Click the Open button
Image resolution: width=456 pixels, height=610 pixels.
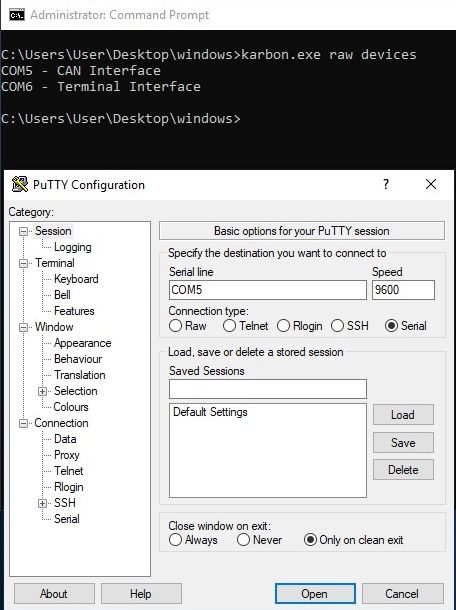(x=315, y=594)
